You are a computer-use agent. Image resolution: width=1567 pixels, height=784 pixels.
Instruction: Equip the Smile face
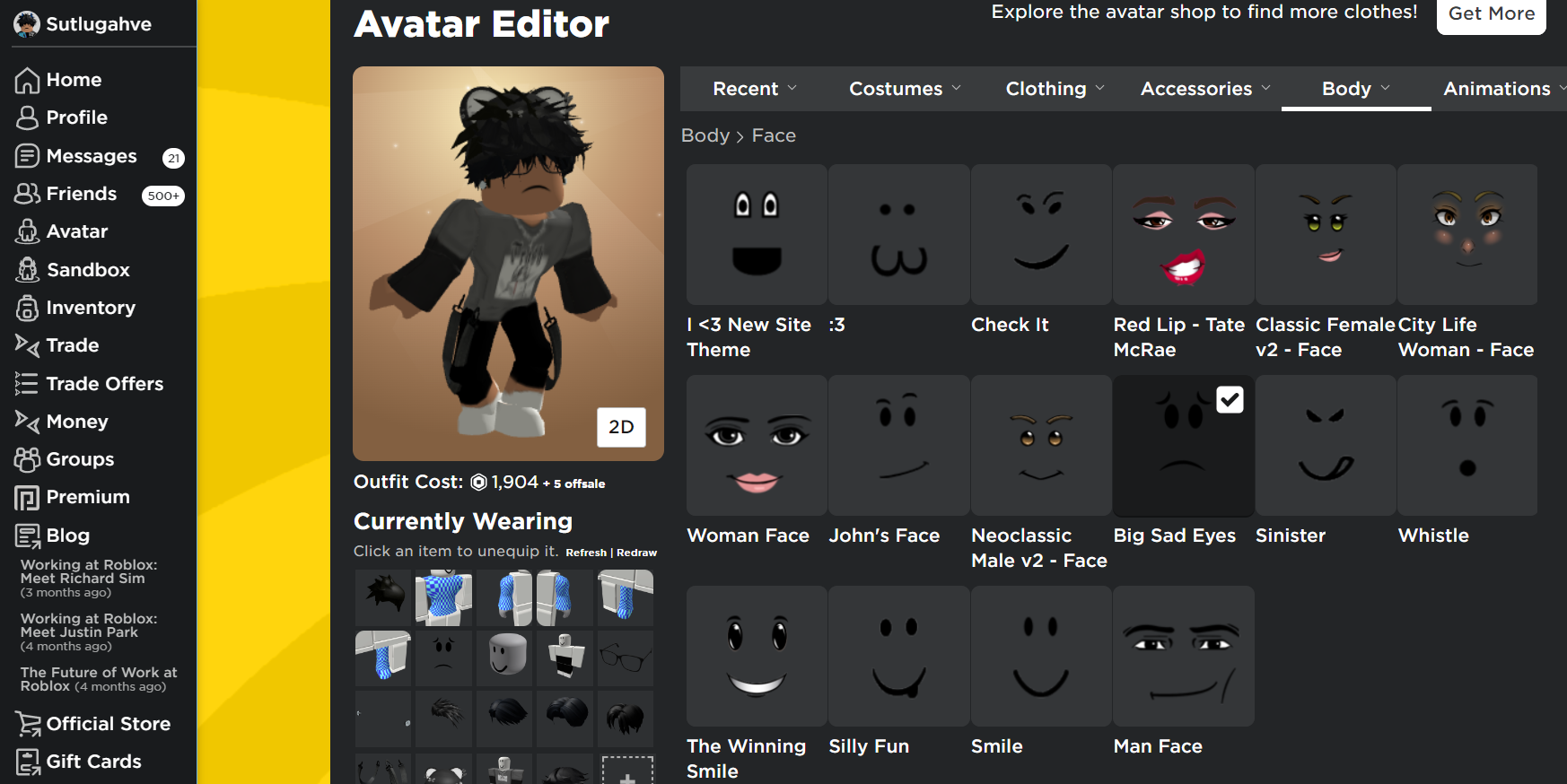tap(1041, 657)
